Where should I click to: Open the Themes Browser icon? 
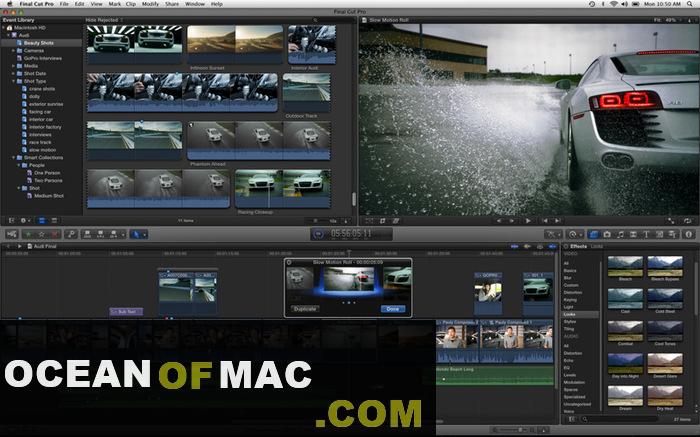coord(672,234)
